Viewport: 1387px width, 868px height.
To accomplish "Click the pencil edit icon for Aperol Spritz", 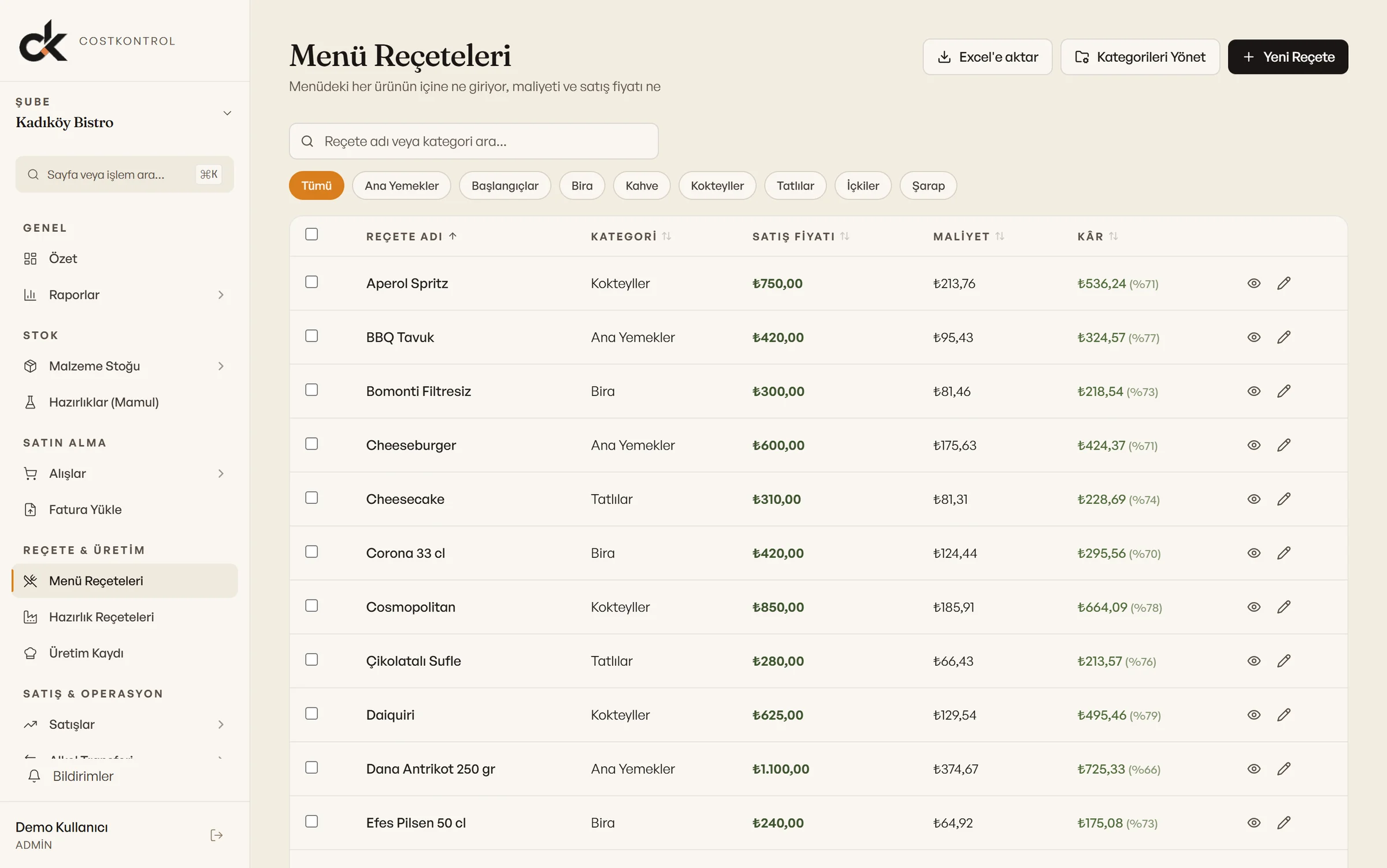I will [1284, 283].
